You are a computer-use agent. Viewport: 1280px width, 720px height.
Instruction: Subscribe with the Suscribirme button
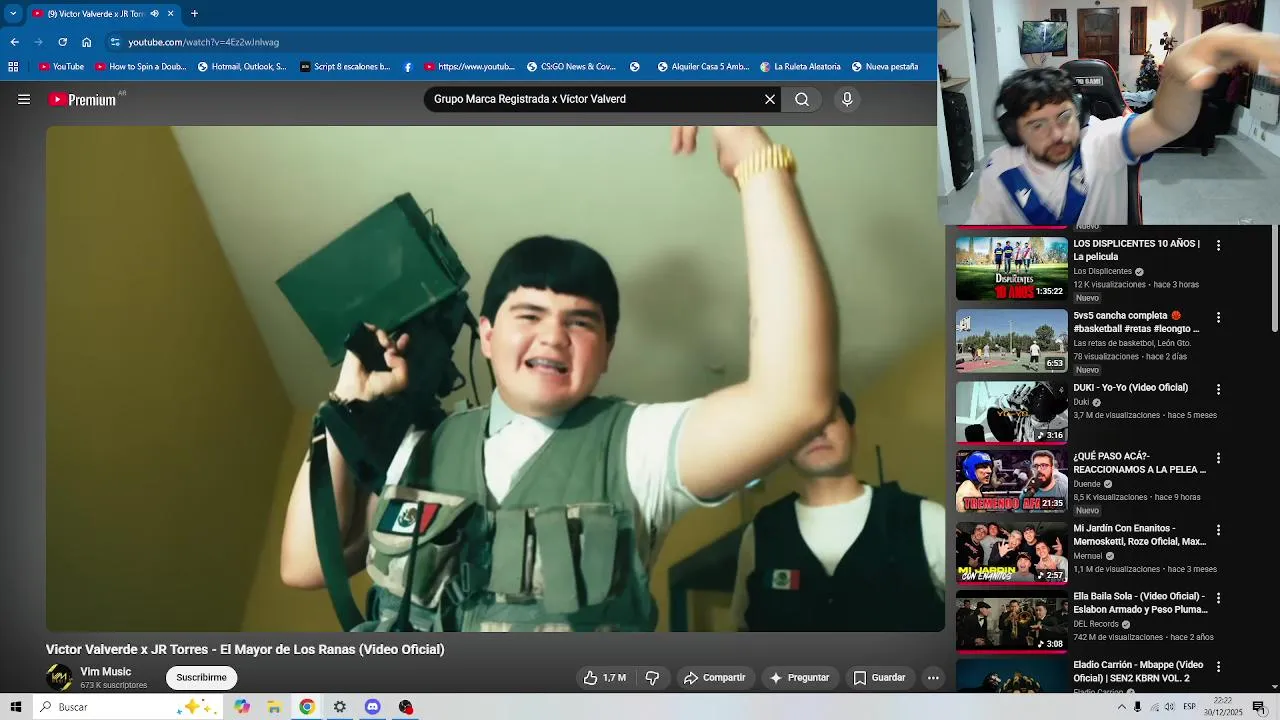[201, 677]
